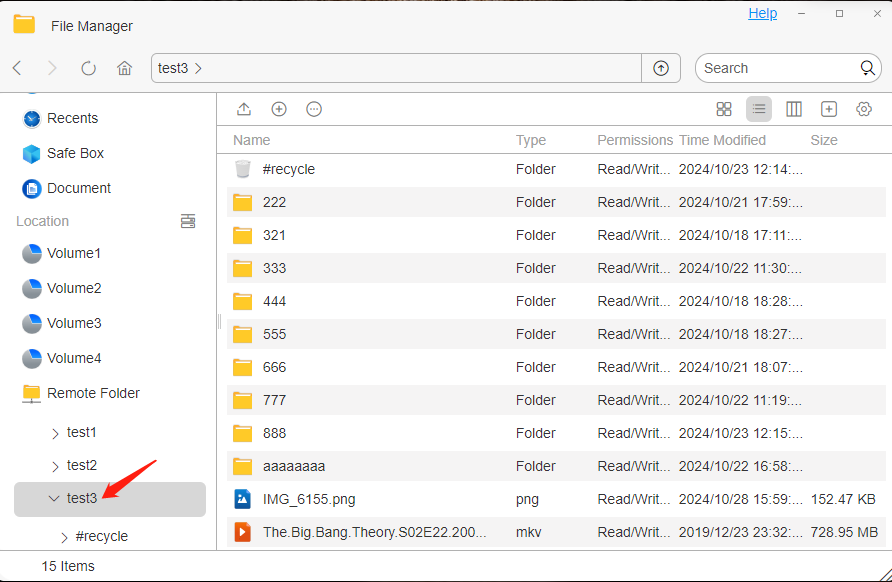Select Volume2 location
This screenshot has width=892, height=582.
point(61,288)
